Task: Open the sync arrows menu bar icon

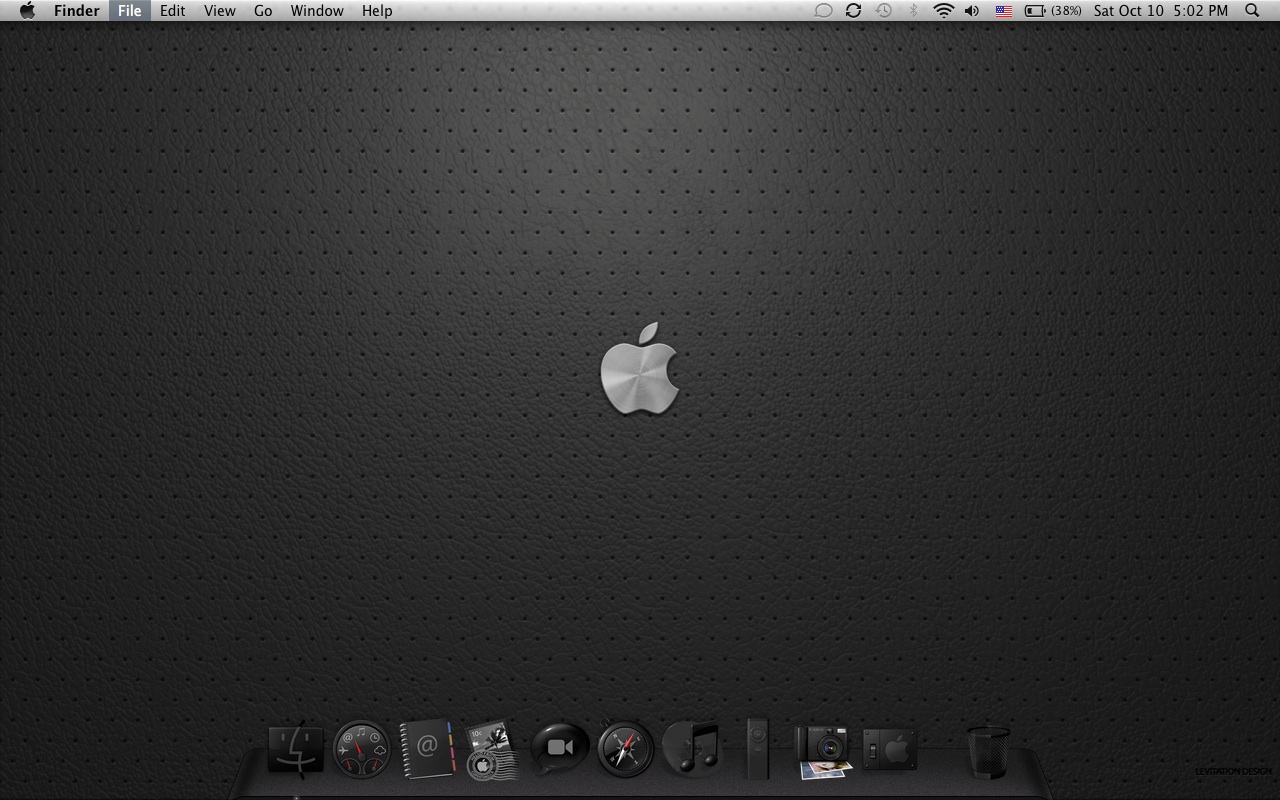Action: [x=853, y=11]
